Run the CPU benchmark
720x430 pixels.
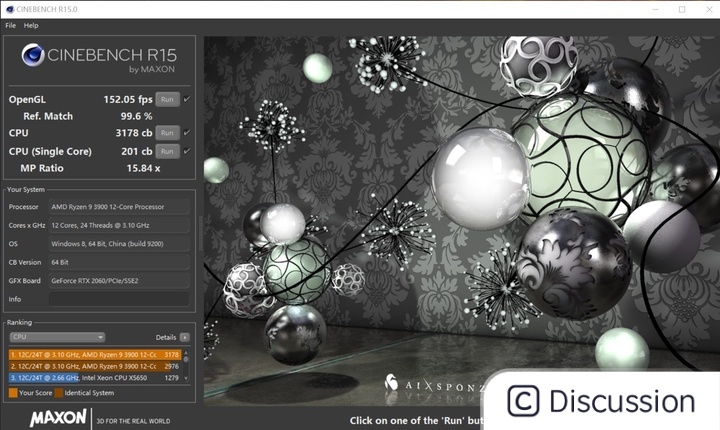(x=167, y=133)
